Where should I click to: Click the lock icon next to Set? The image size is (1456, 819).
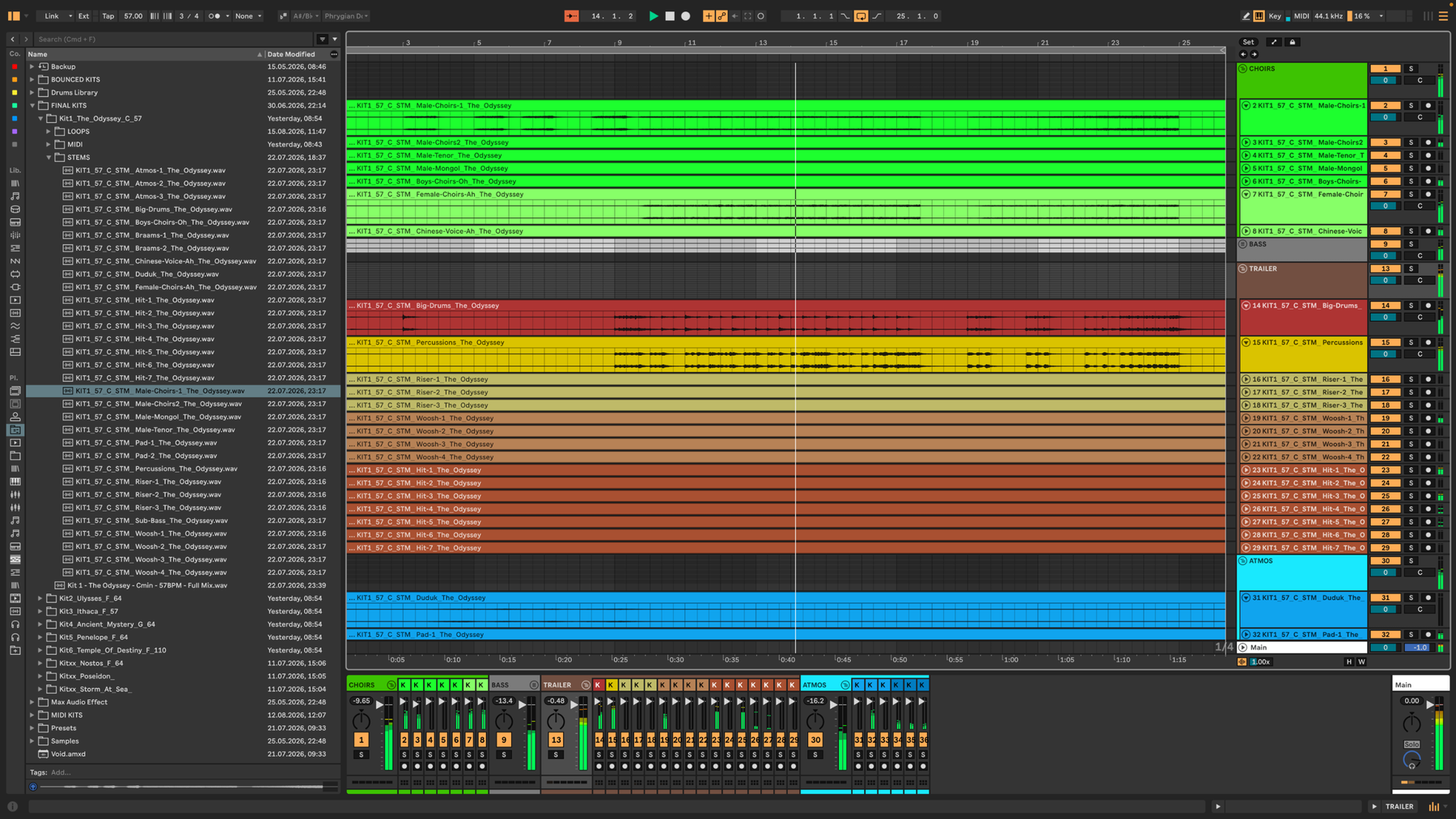coord(1292,42)
